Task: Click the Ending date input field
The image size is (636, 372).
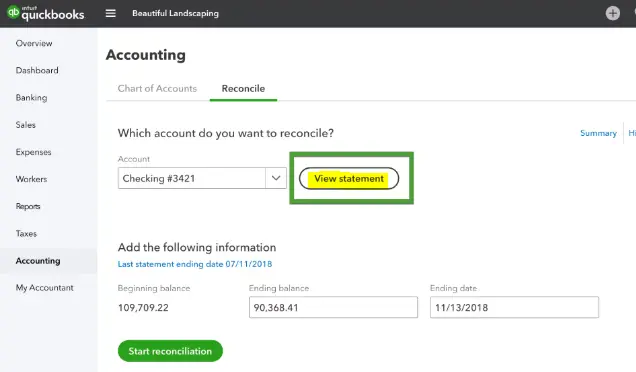Action: [514, 307]
